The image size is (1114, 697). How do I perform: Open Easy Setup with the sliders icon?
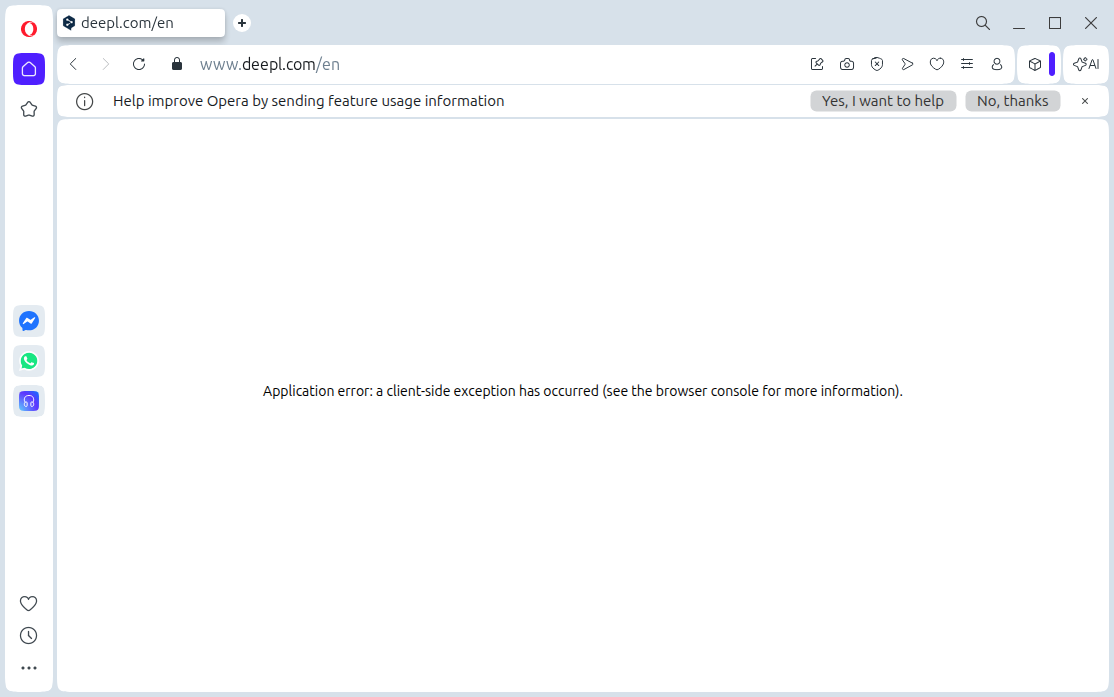(x=967, y=64)
